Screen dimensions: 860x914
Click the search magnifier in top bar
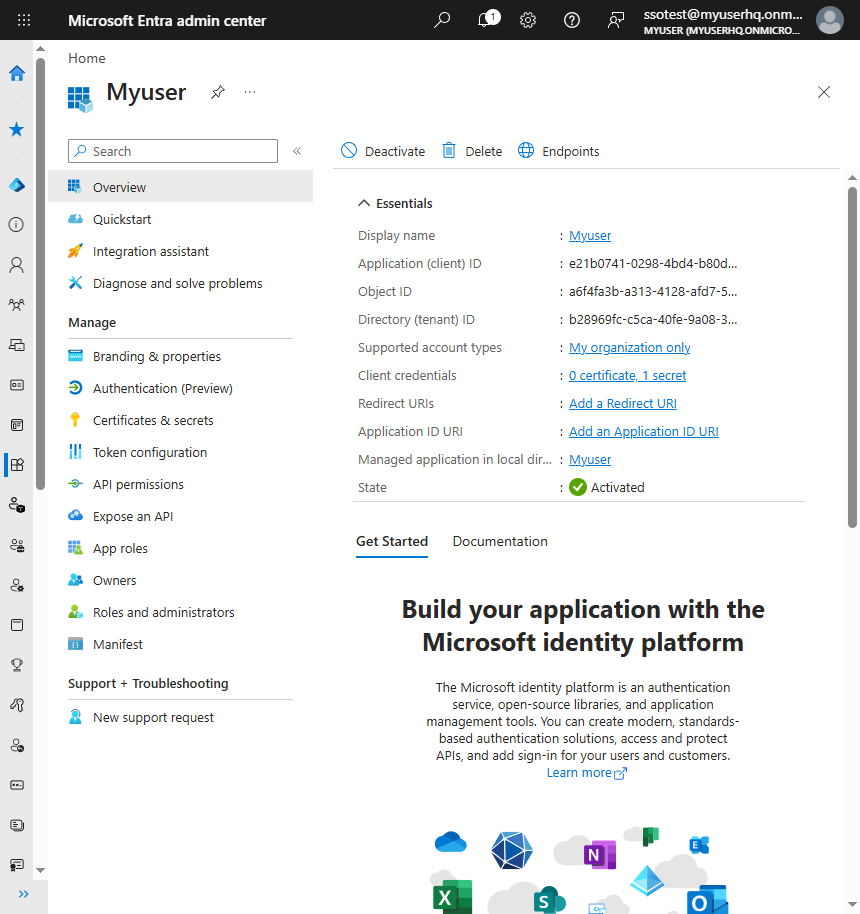(442, 20)
